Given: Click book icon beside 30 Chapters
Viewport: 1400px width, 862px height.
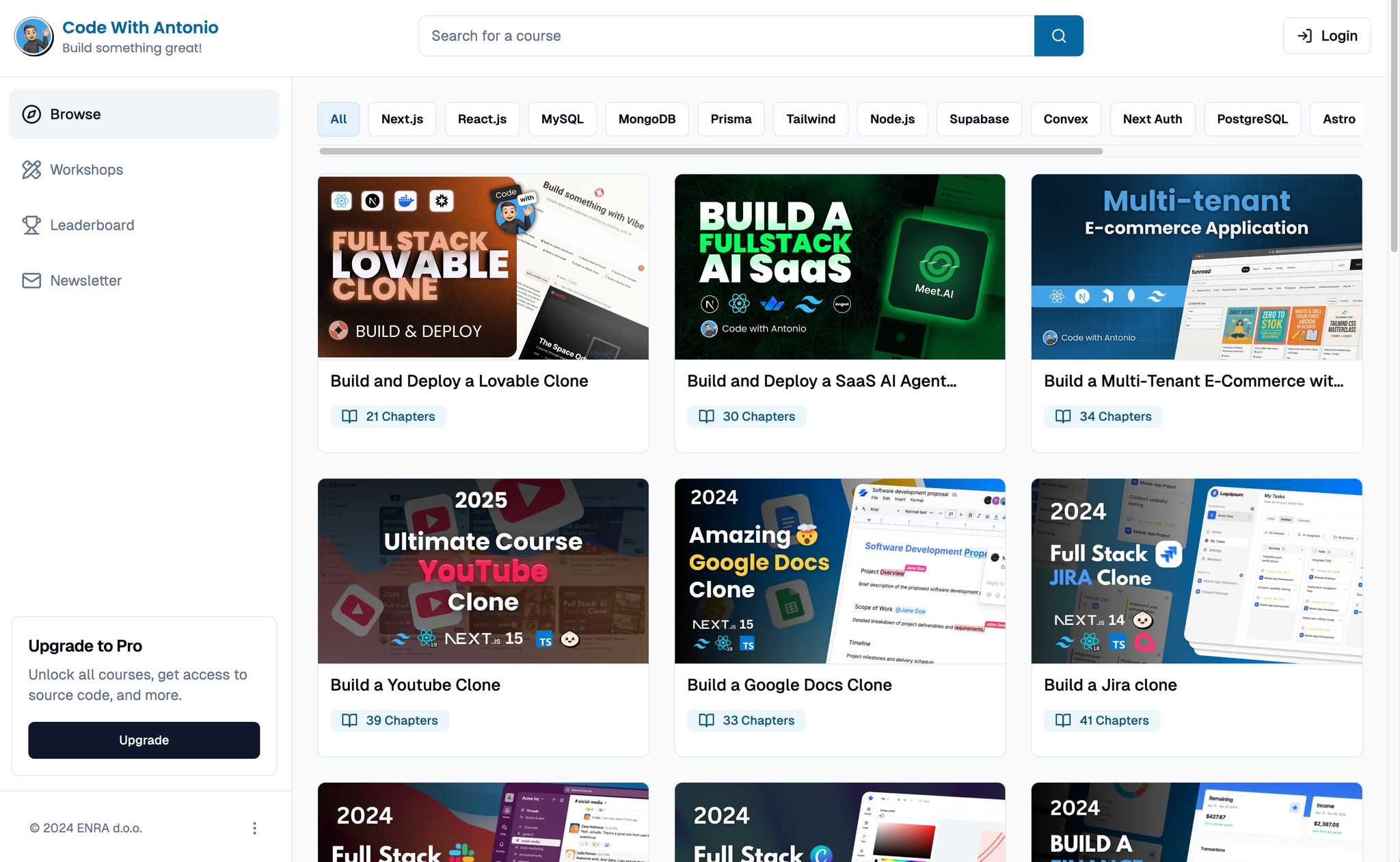Looking at the screenshot, I should [x=706, y=416].
